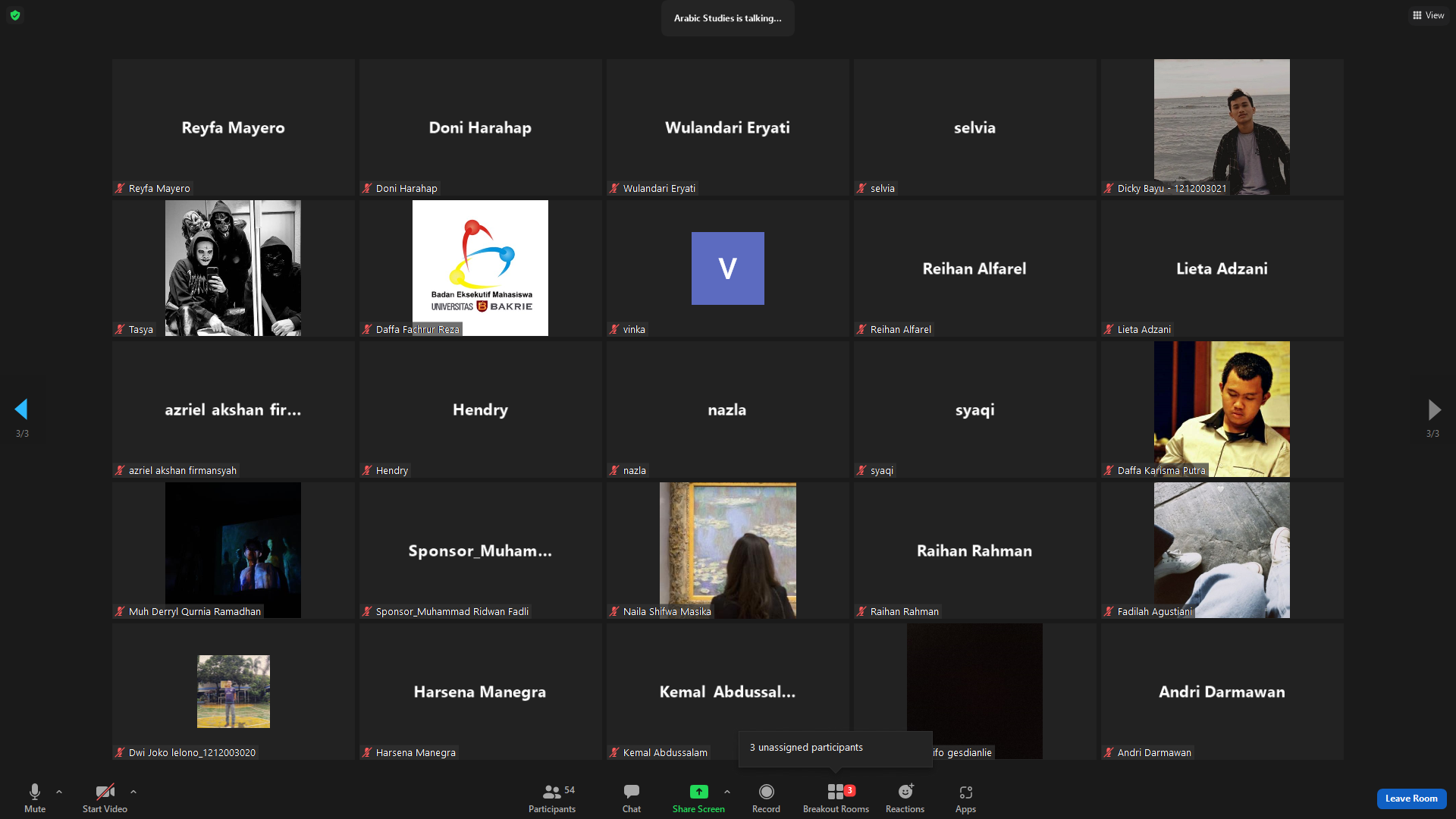This screenshot has width=1456, height=819.
Task: Click vinka's purple V avatar
Action: coord(728,268)
